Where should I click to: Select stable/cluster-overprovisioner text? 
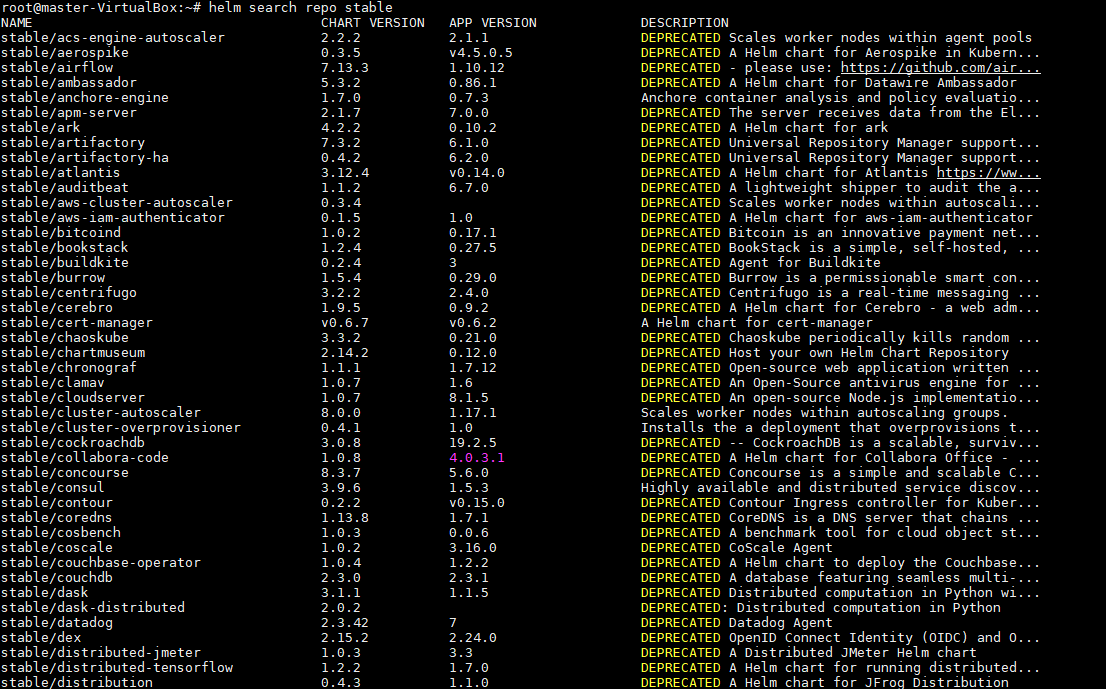pos(121,428)
